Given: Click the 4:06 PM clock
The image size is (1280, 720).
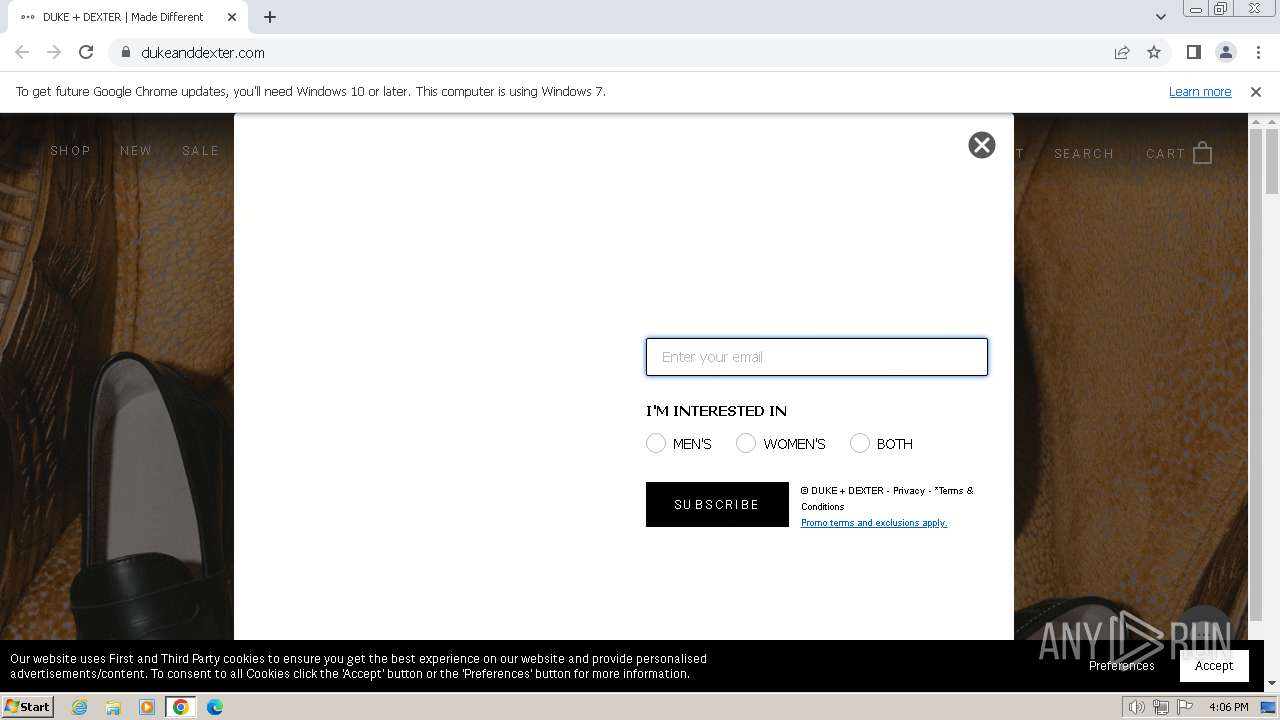Looking at the screenshot, I should click(1228, 707).
